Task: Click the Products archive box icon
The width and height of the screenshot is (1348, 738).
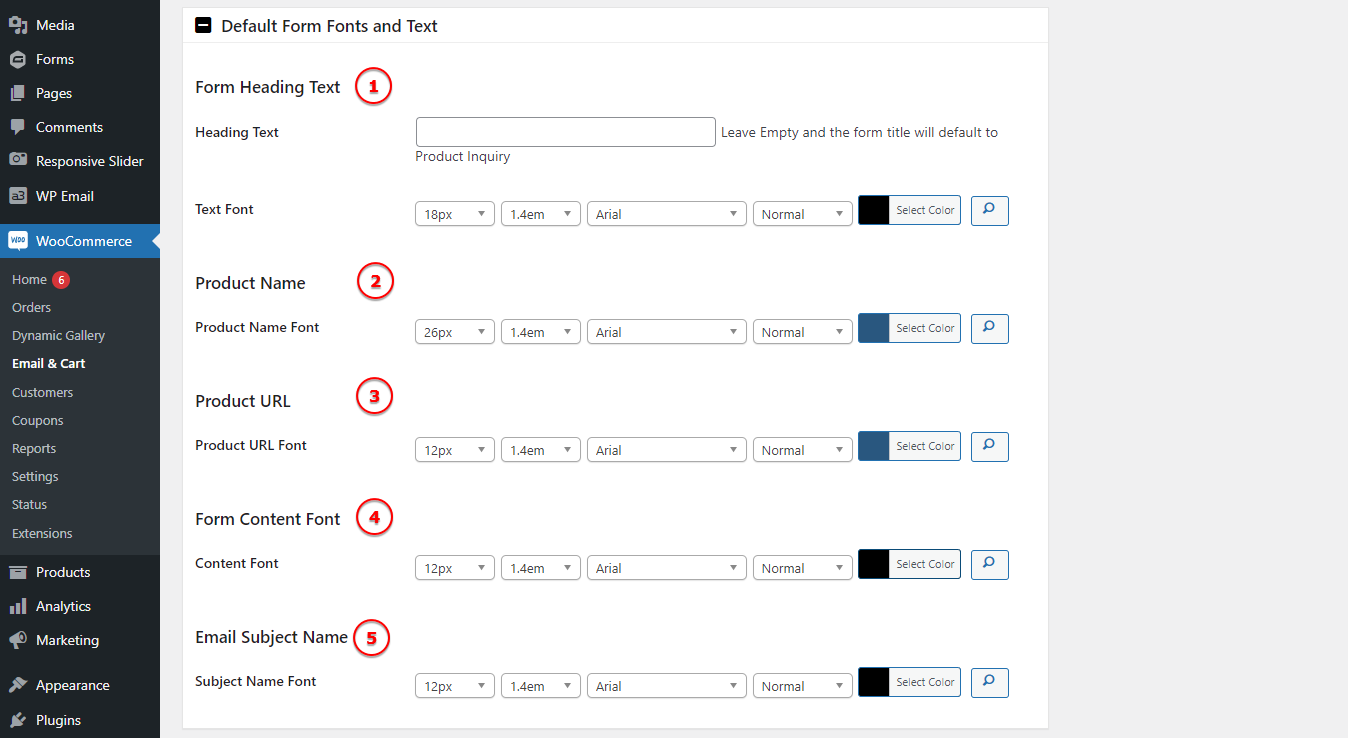Action: coord(17,572)
